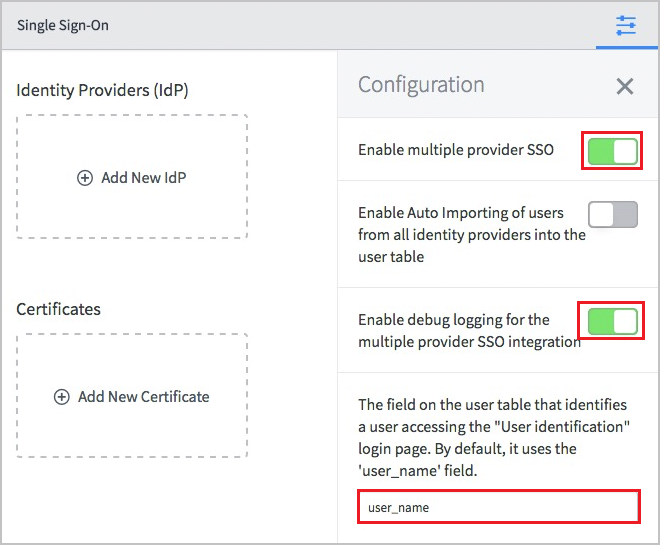This screenshot has width=660, height=545.
Task: Click the Enable multiple provider SSO label
Action: [x=456, y=151]
